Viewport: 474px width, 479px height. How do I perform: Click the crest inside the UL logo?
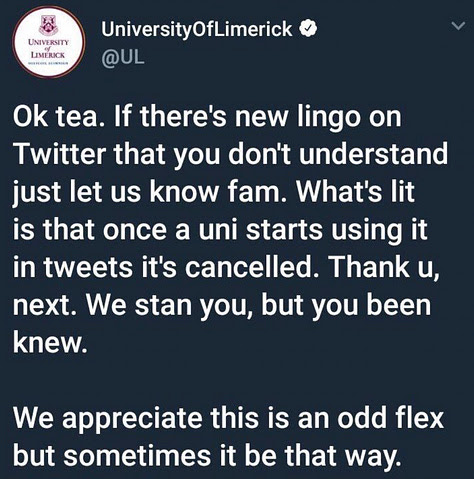(x=49, y=25)
